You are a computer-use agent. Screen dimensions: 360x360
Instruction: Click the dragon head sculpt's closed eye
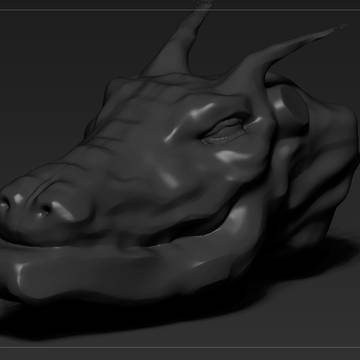(225, 130)
